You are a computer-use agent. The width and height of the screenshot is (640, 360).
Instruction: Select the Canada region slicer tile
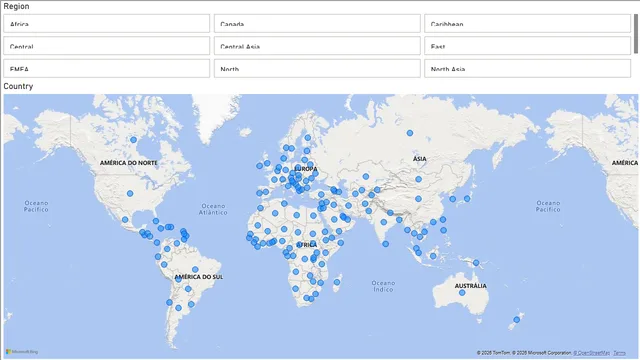pos(317,24)
